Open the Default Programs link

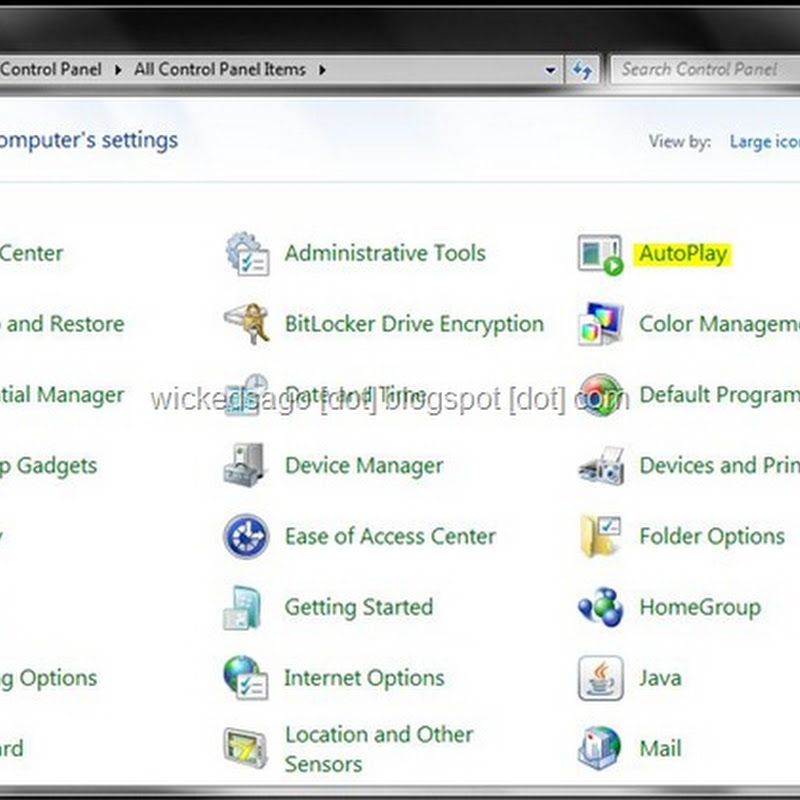coord(719,394)
